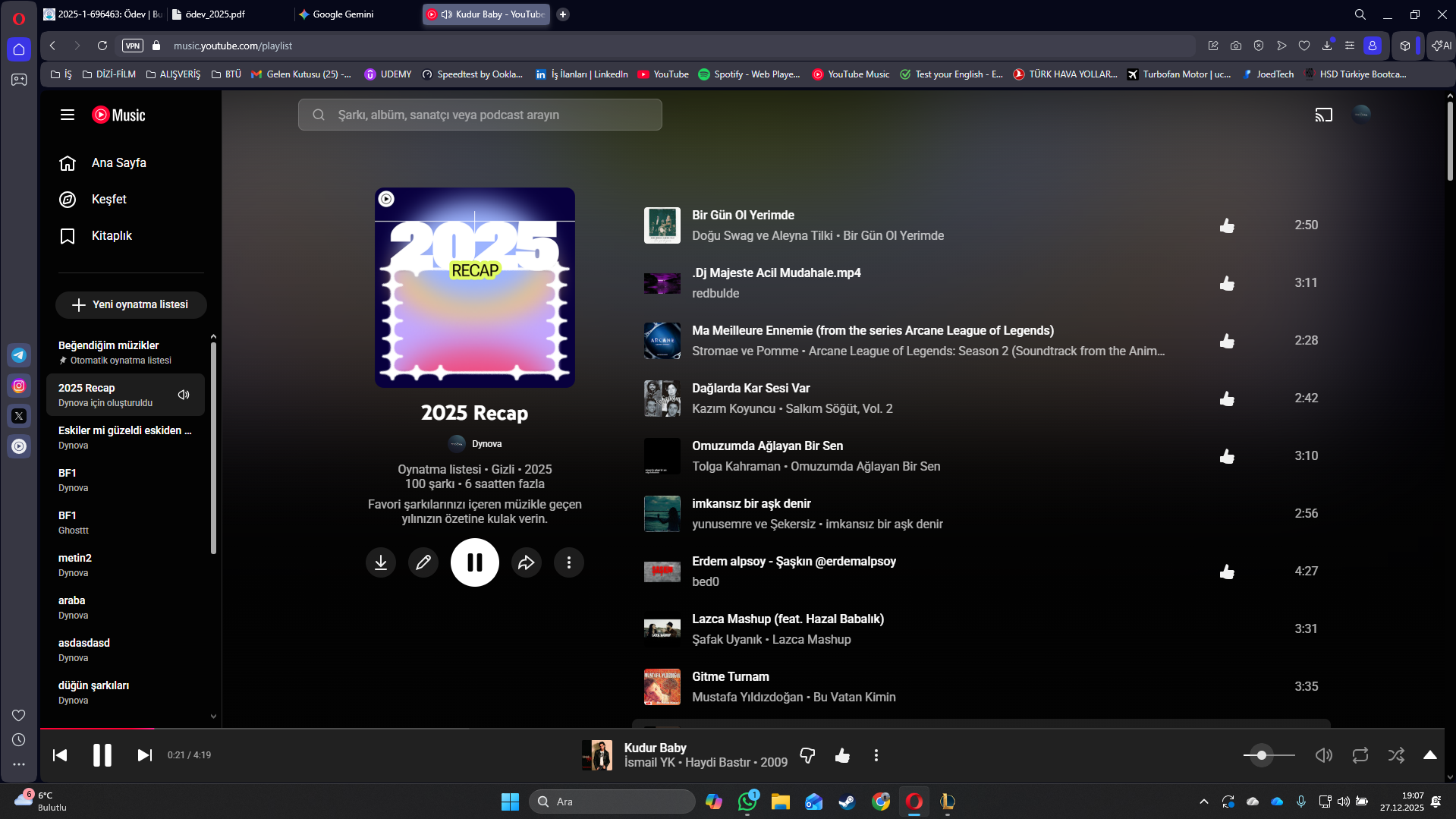
Task: Skip to previous track in player bar
Action: coord(60,755)
